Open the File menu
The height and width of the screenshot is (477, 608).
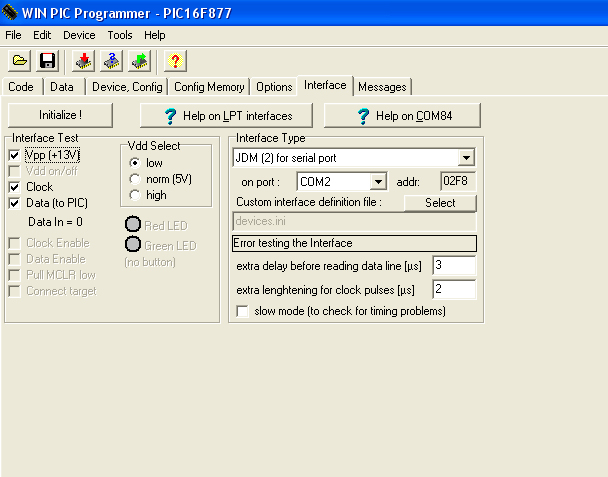[13, 35]
